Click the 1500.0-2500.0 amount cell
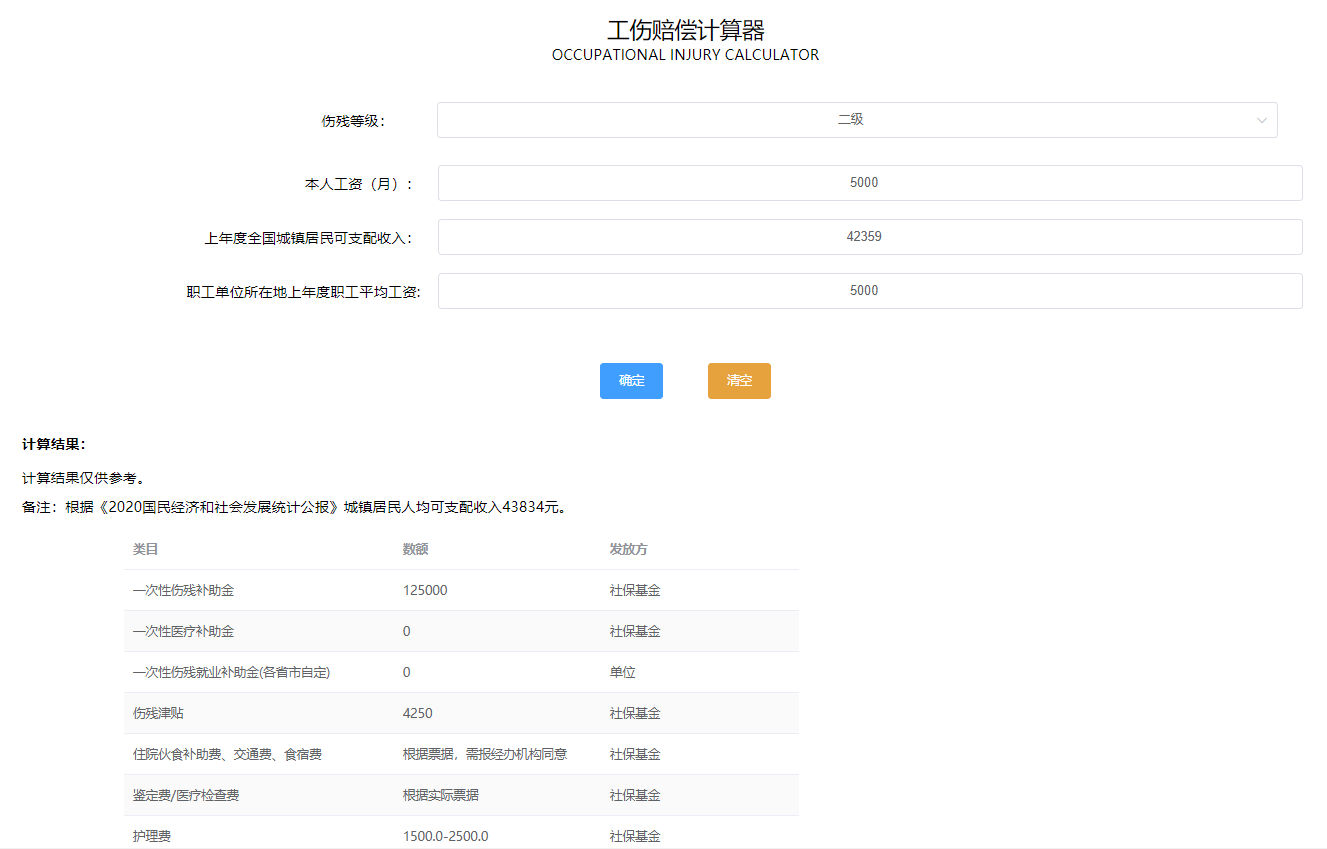Screen dimensions: 1327x849 click(445, 836)
